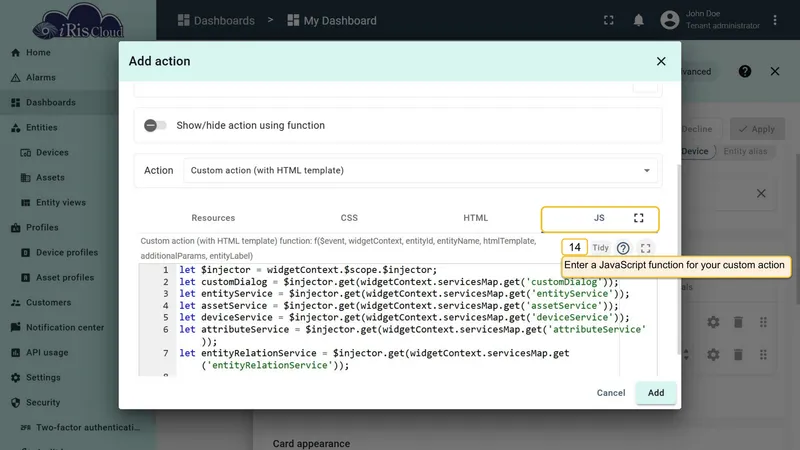Click the help icon behind the dialog
Viewport: 800px width, 450px height.
pos(745,71)
